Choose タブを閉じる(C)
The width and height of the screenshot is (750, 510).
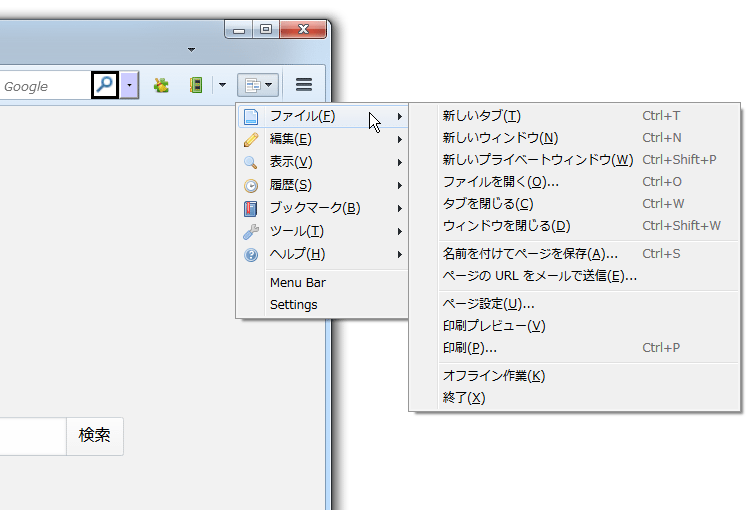(x=574, y=204)
